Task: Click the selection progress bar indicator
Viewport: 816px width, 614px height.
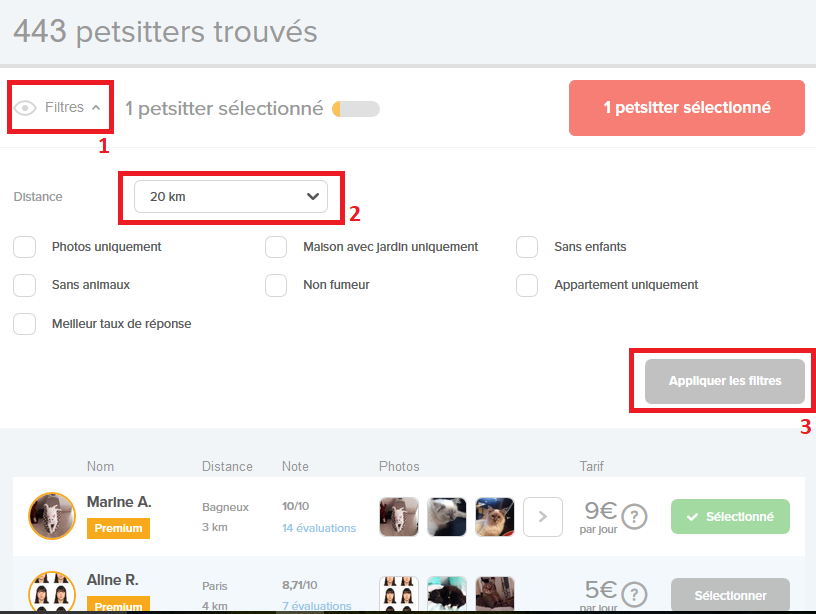Action: [x=356, y=109]
